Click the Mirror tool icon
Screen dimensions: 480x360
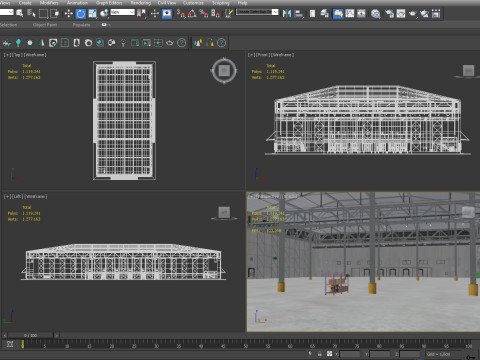pos(287,13)
